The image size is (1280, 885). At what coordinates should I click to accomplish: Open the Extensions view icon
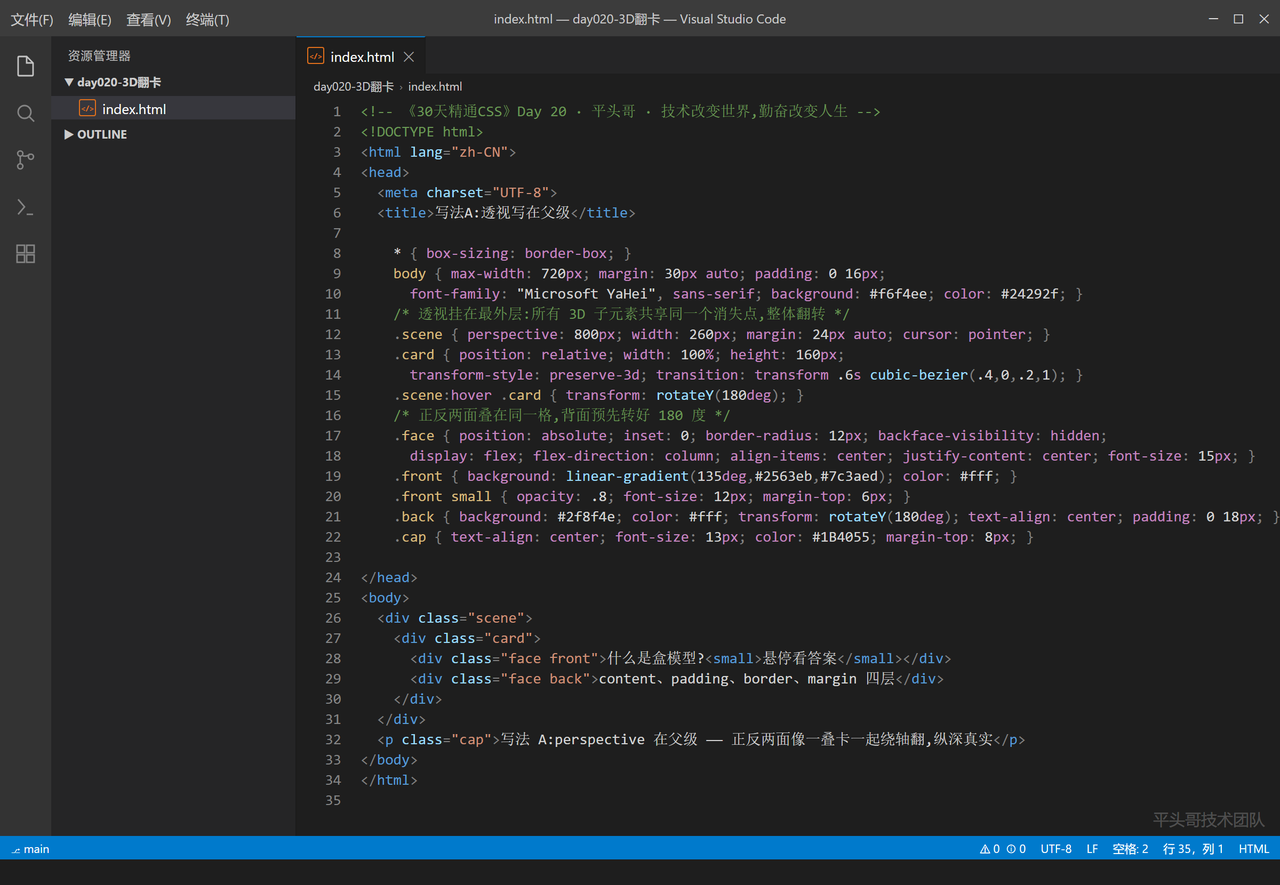point(26,254)
